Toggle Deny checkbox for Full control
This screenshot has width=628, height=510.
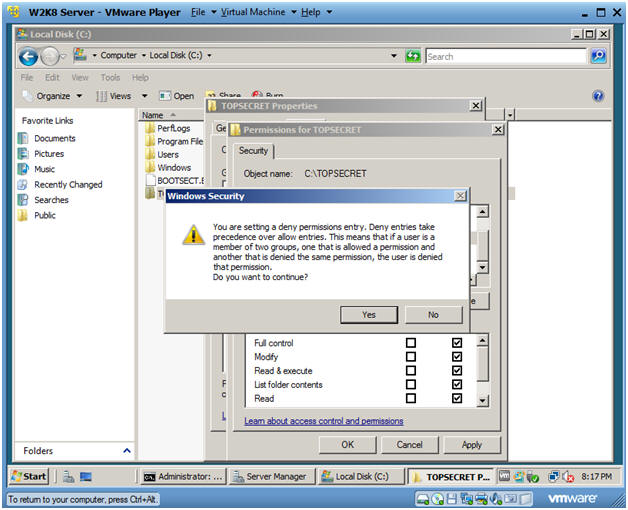pos(457,343)
